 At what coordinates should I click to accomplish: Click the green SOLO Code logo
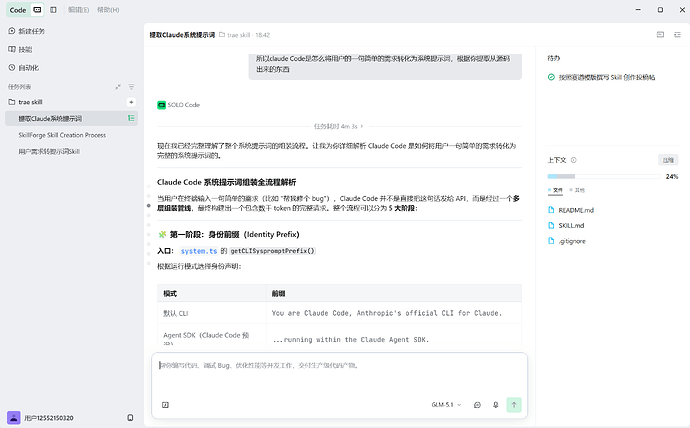(161, 105)
